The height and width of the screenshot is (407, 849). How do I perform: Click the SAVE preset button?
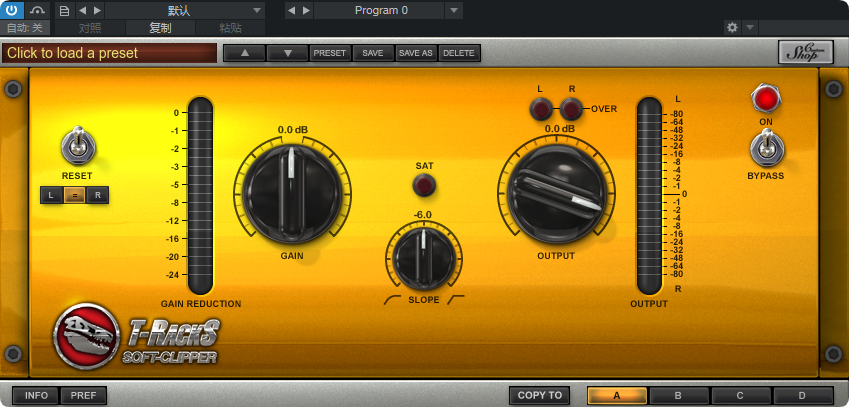373,53
